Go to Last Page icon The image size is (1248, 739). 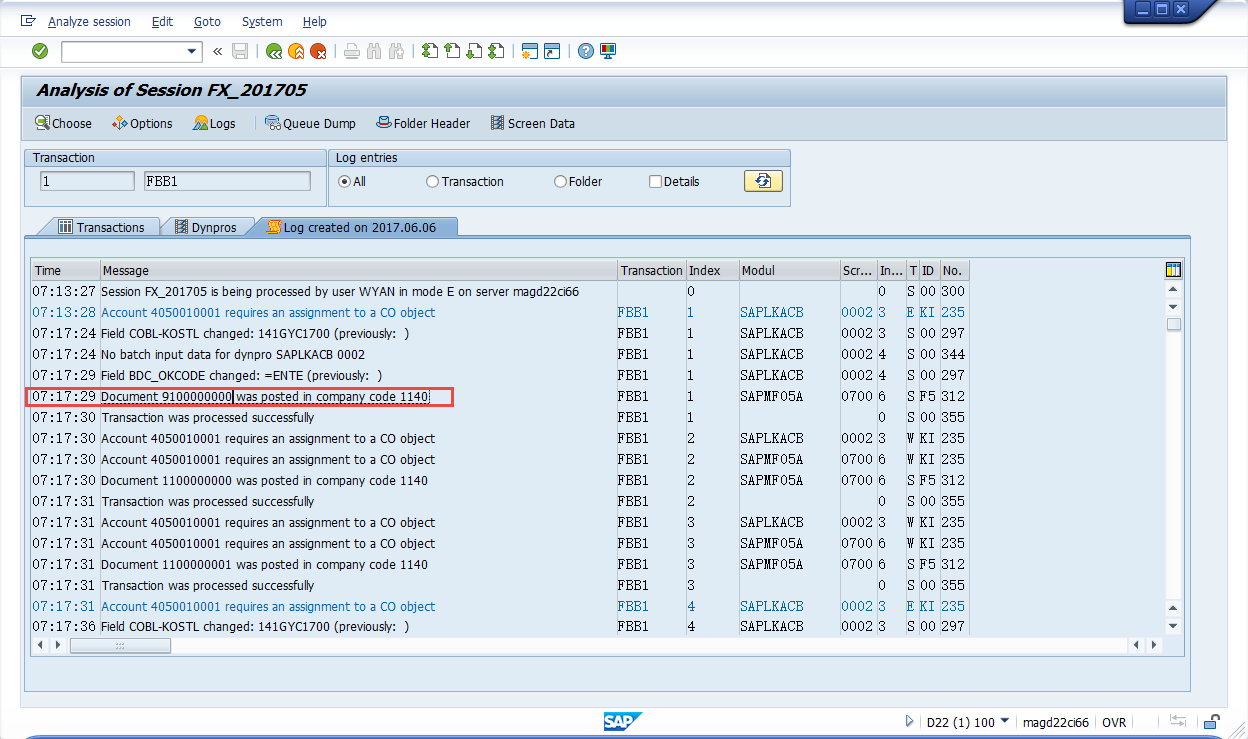pos(496,51)
